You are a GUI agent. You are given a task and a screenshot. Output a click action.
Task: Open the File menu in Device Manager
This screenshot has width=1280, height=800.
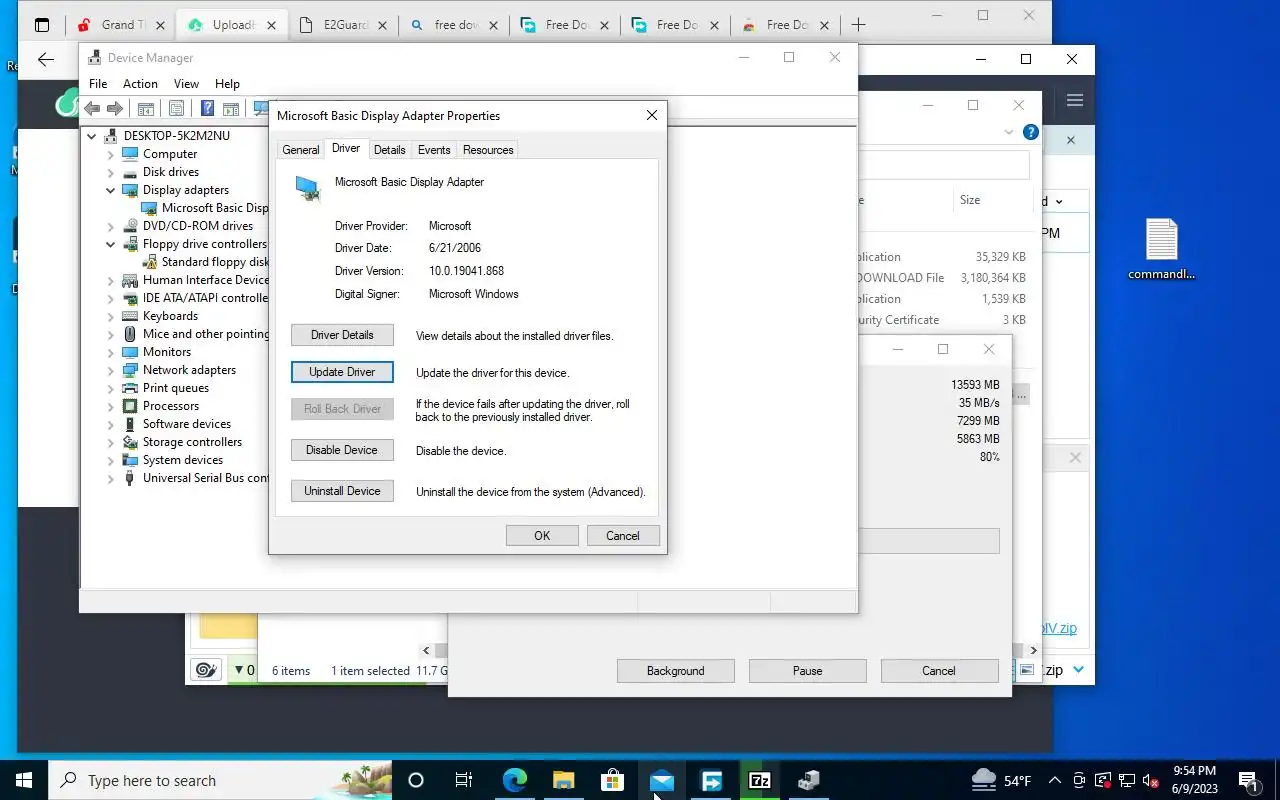coord(98,84)
